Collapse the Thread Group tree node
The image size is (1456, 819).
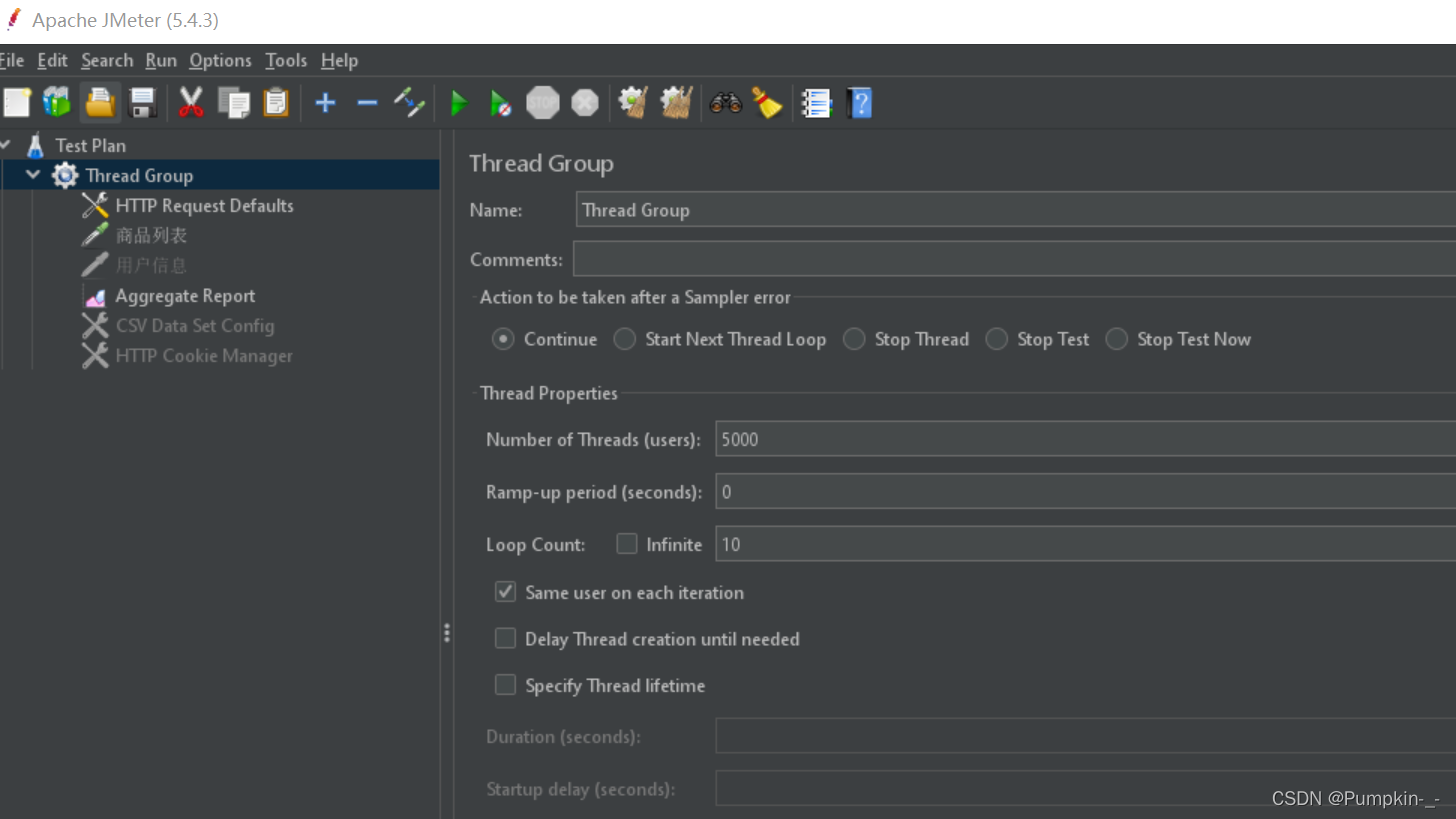[x=34, y=175]
